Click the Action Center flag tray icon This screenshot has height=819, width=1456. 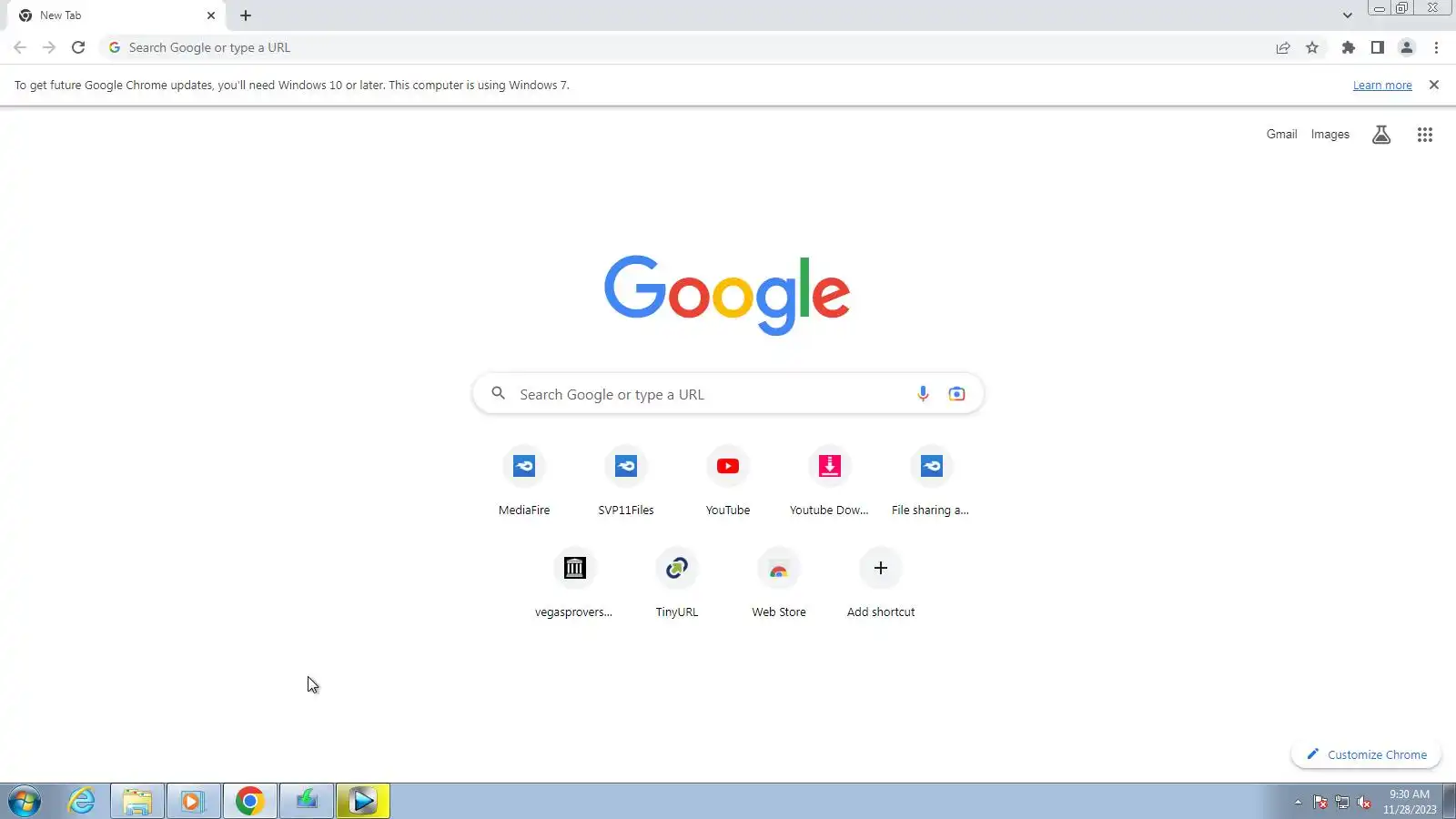(1320, 802)
